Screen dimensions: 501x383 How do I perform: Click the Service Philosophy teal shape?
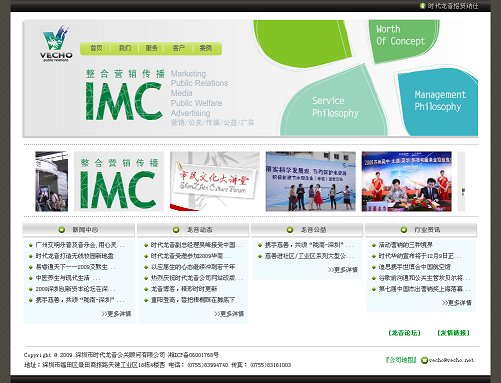point(334,103)
